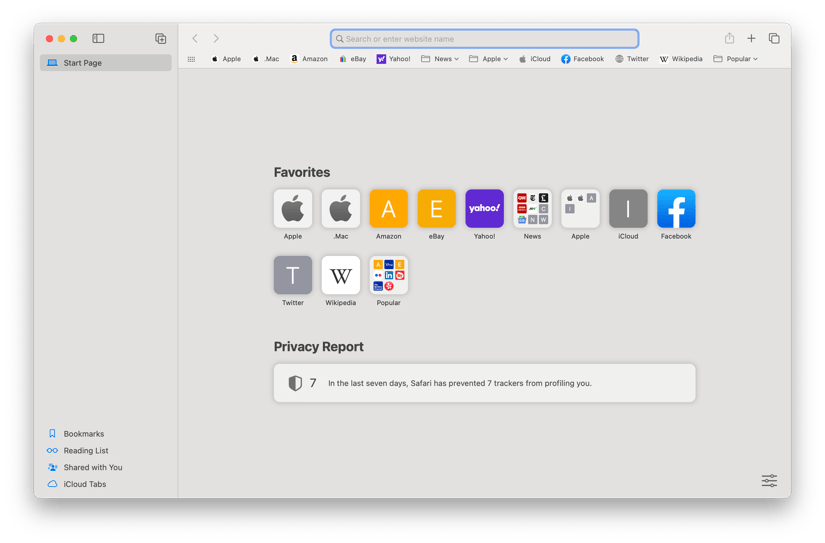Open the .Mac favorite tile
The image size is (825, 543).
coord(341,209)
